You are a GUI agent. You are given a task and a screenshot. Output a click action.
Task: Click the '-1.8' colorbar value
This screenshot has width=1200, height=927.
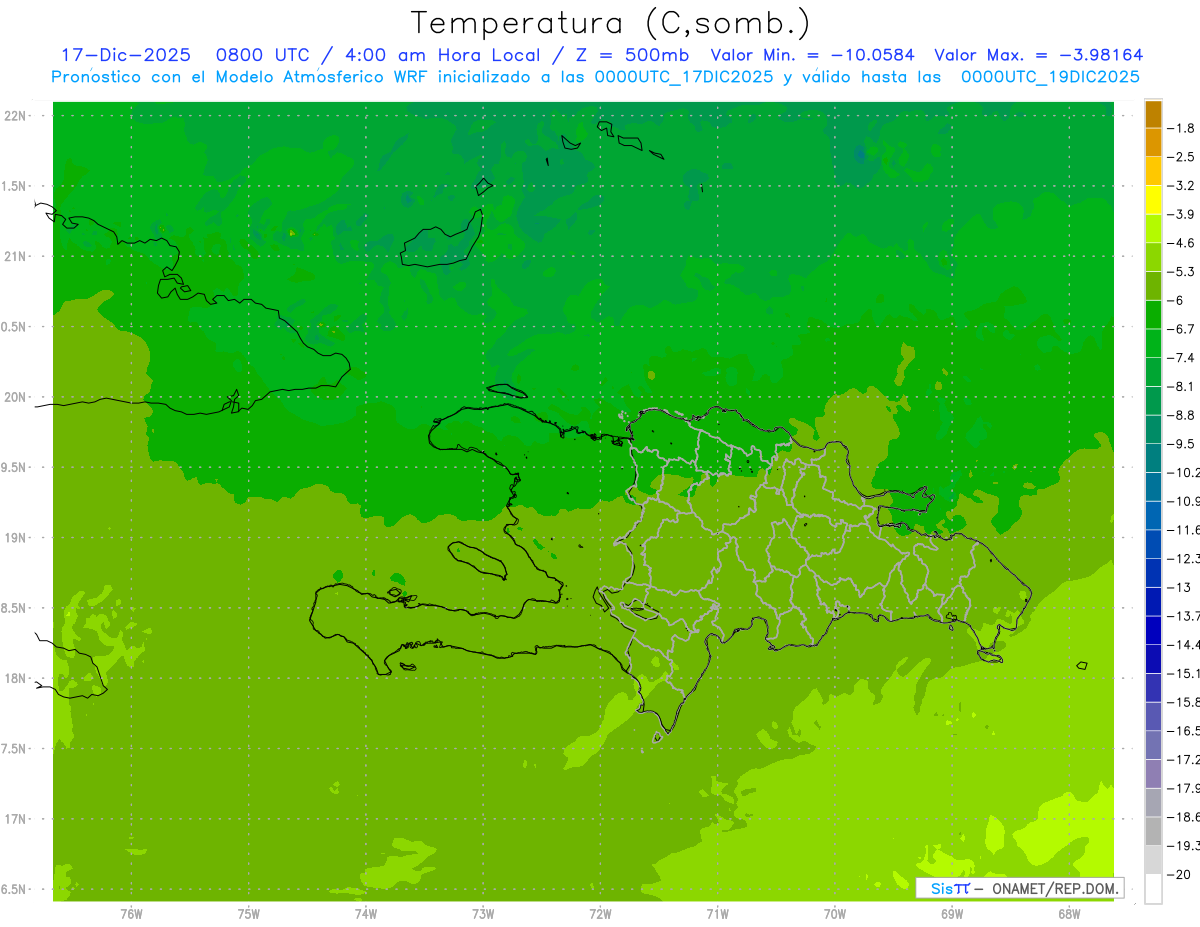pos(1182,128)
